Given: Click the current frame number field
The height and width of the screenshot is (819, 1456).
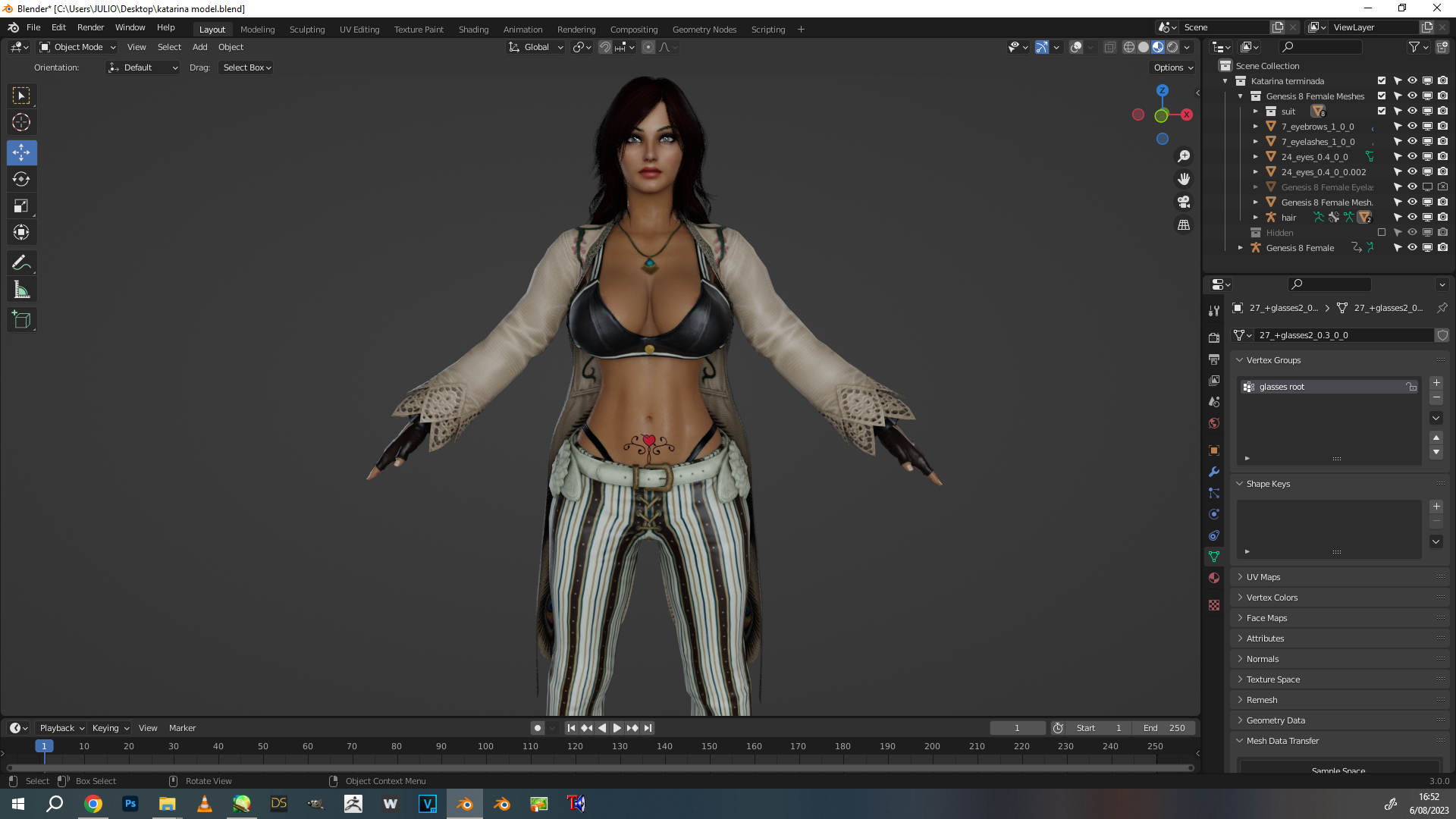Looking at the screenshot, I should (x=1017, y=728).
